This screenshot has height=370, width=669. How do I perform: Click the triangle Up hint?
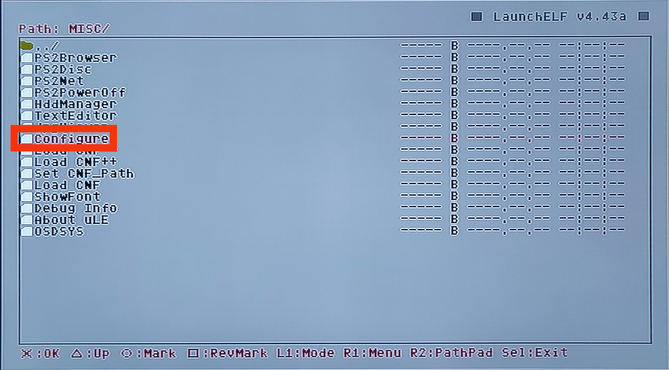pyautogui.click(x=90, y=353)
